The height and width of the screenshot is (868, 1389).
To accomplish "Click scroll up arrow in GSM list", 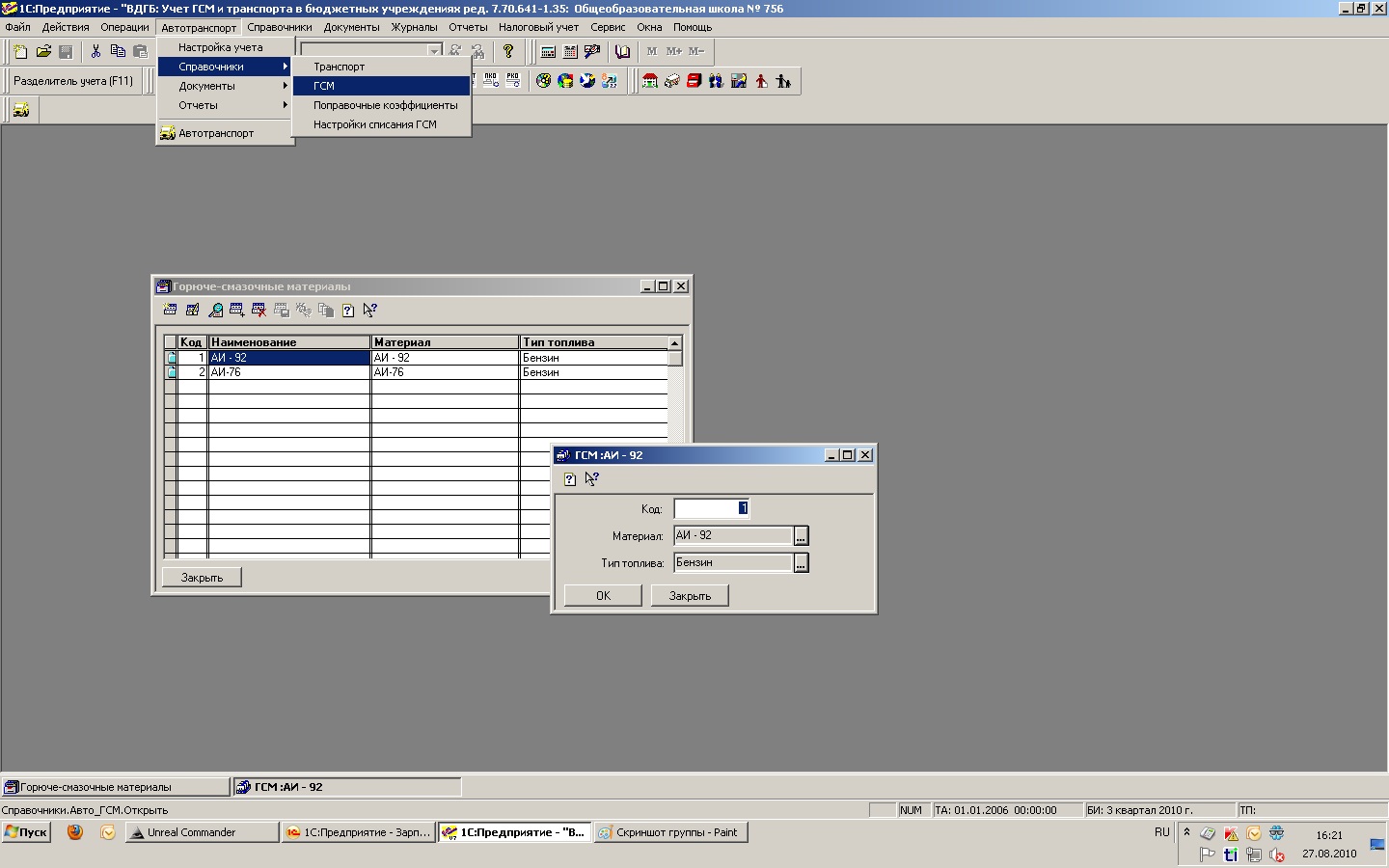I will 675,343.
